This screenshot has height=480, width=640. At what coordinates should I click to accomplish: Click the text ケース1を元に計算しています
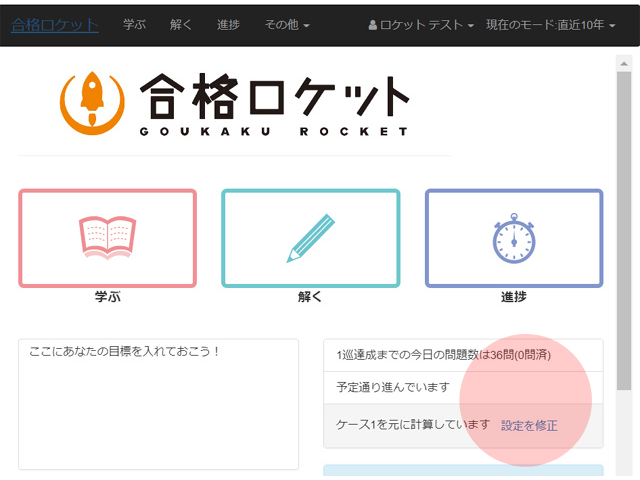pos(413,425)
